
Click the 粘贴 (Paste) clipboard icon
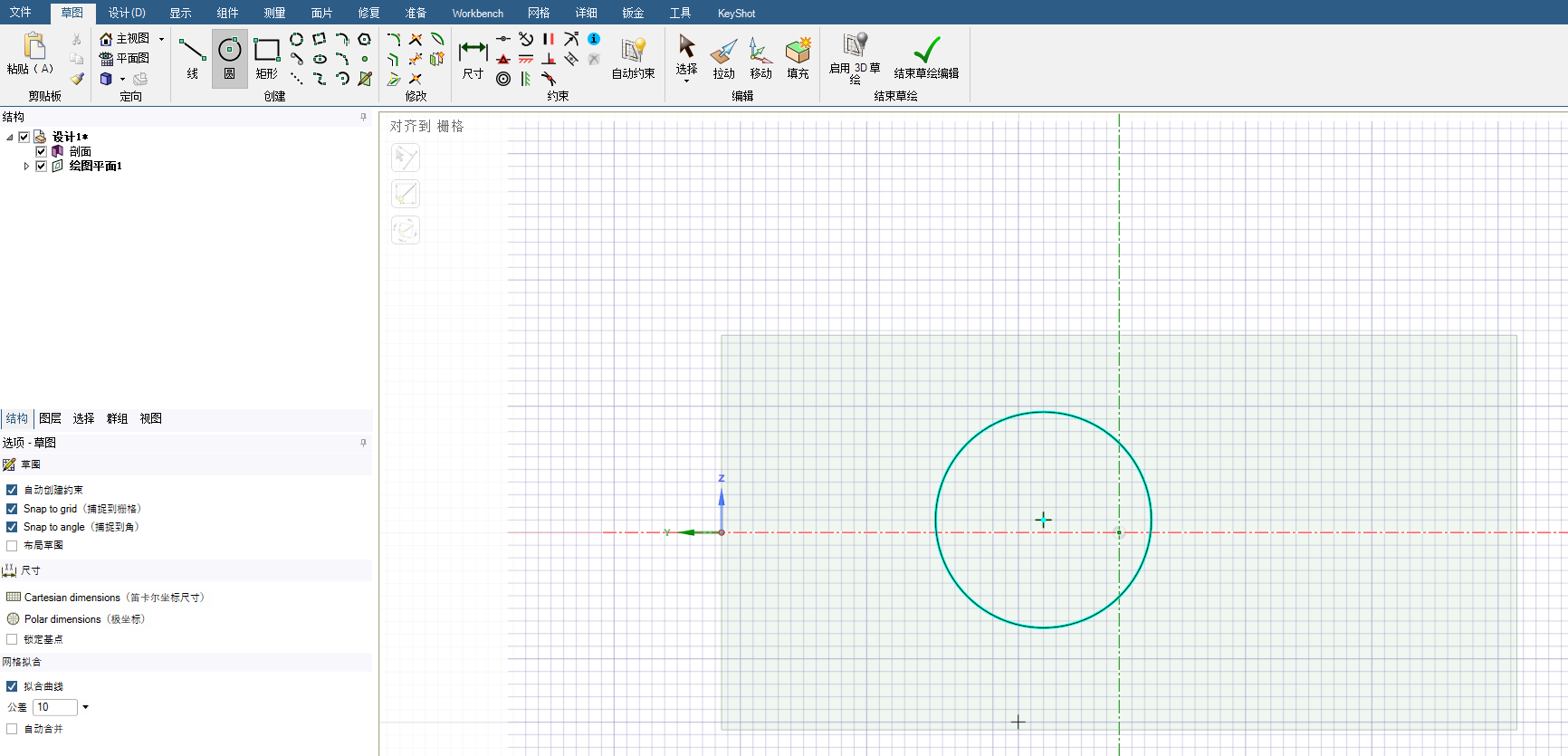[x=33, y=53]
